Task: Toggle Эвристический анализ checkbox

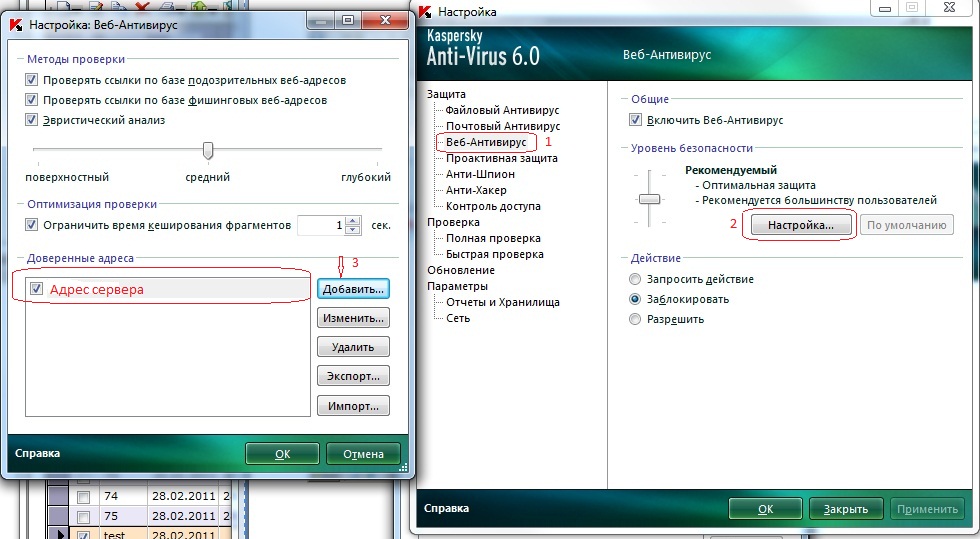Action: 31,119
